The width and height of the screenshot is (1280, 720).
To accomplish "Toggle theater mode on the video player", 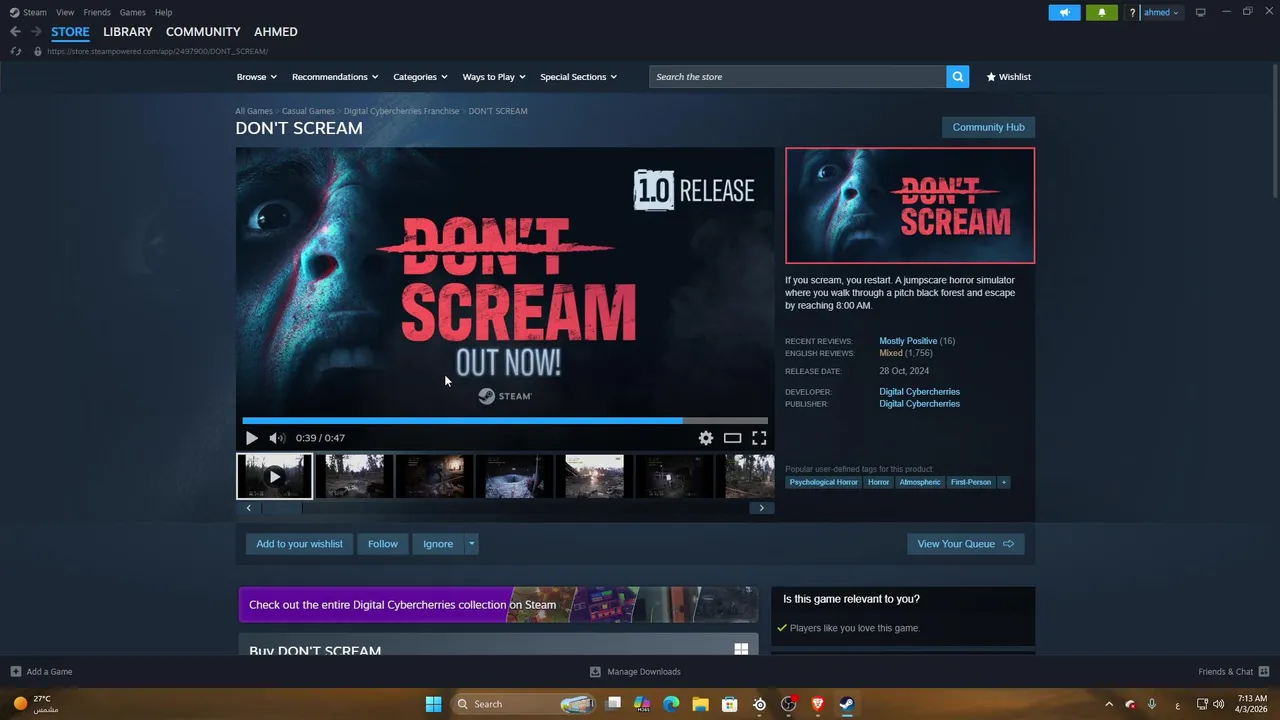I will coord(733,438).
